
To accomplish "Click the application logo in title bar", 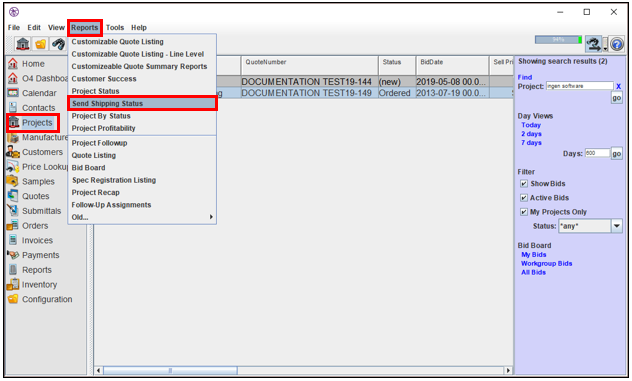I will [x=14, y=12].
